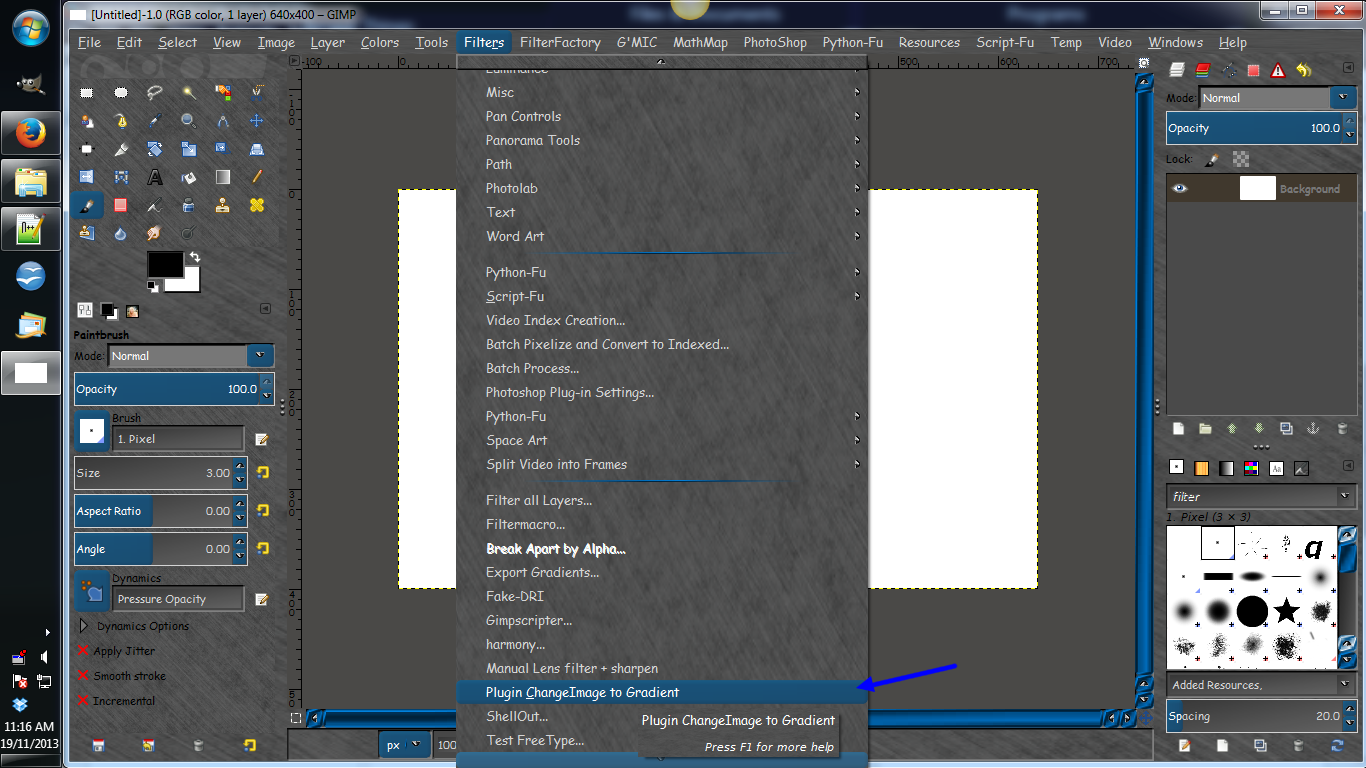Select the Rectangle Select tool
The height and width of the screenshot is (768, 1366).
click(x=87, y=93)
